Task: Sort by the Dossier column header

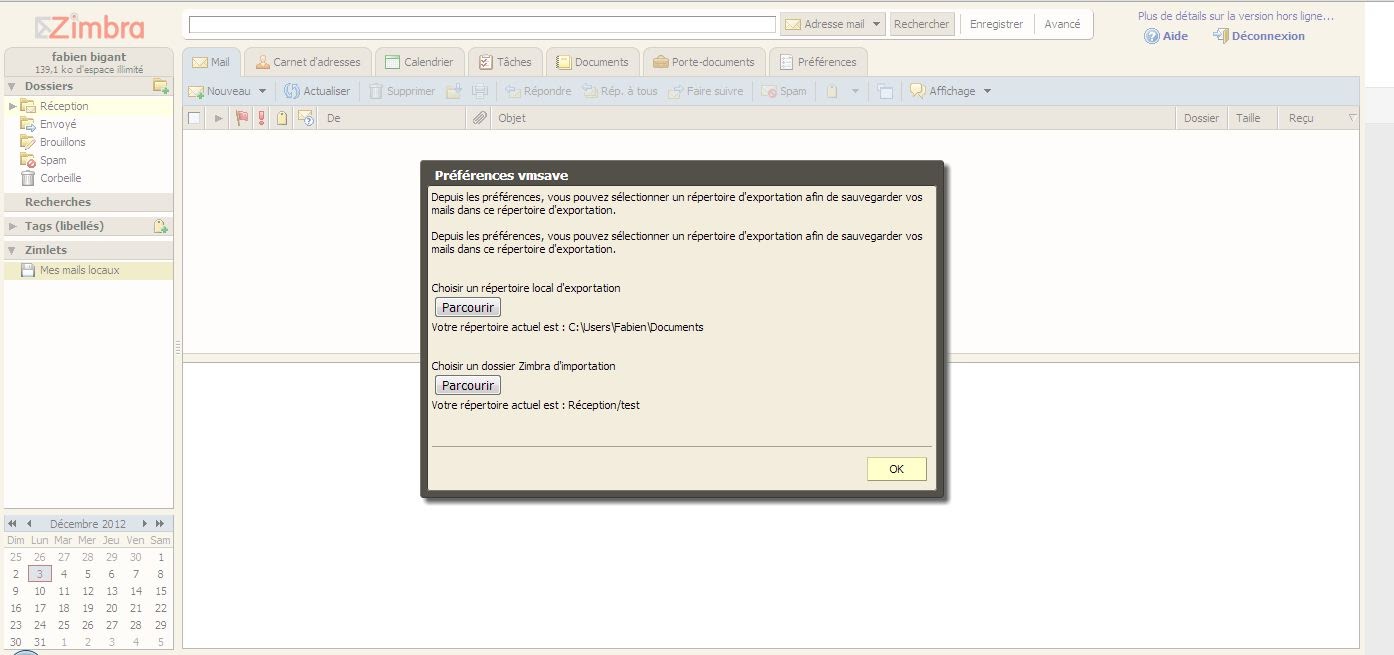Action: tap(1201, 118)
